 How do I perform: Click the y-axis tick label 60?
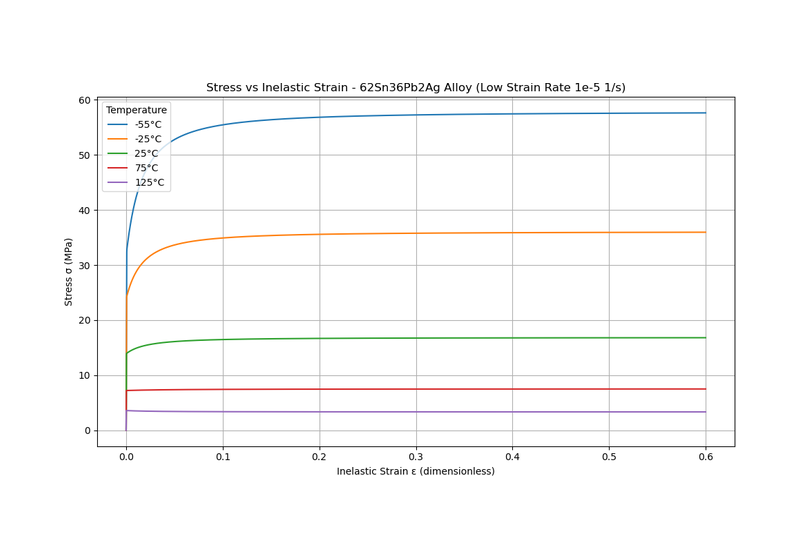point(85,100)
